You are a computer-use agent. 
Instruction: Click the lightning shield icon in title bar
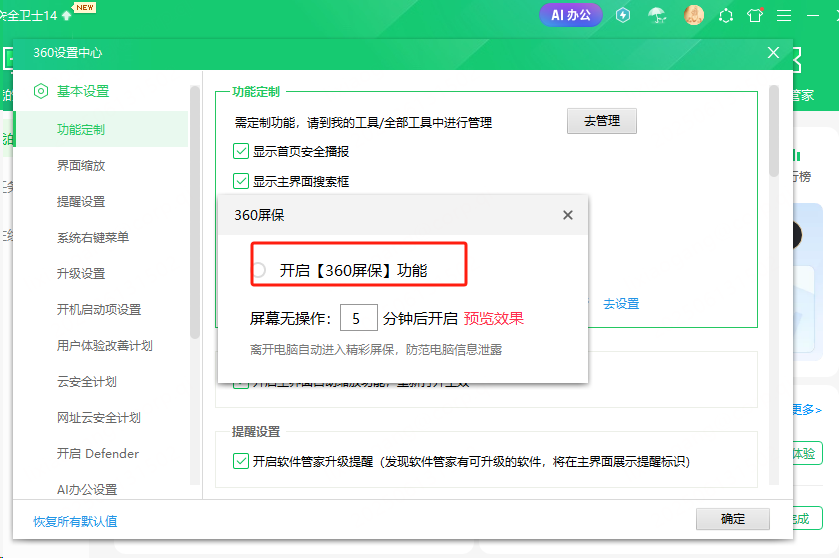coord(623,15)
